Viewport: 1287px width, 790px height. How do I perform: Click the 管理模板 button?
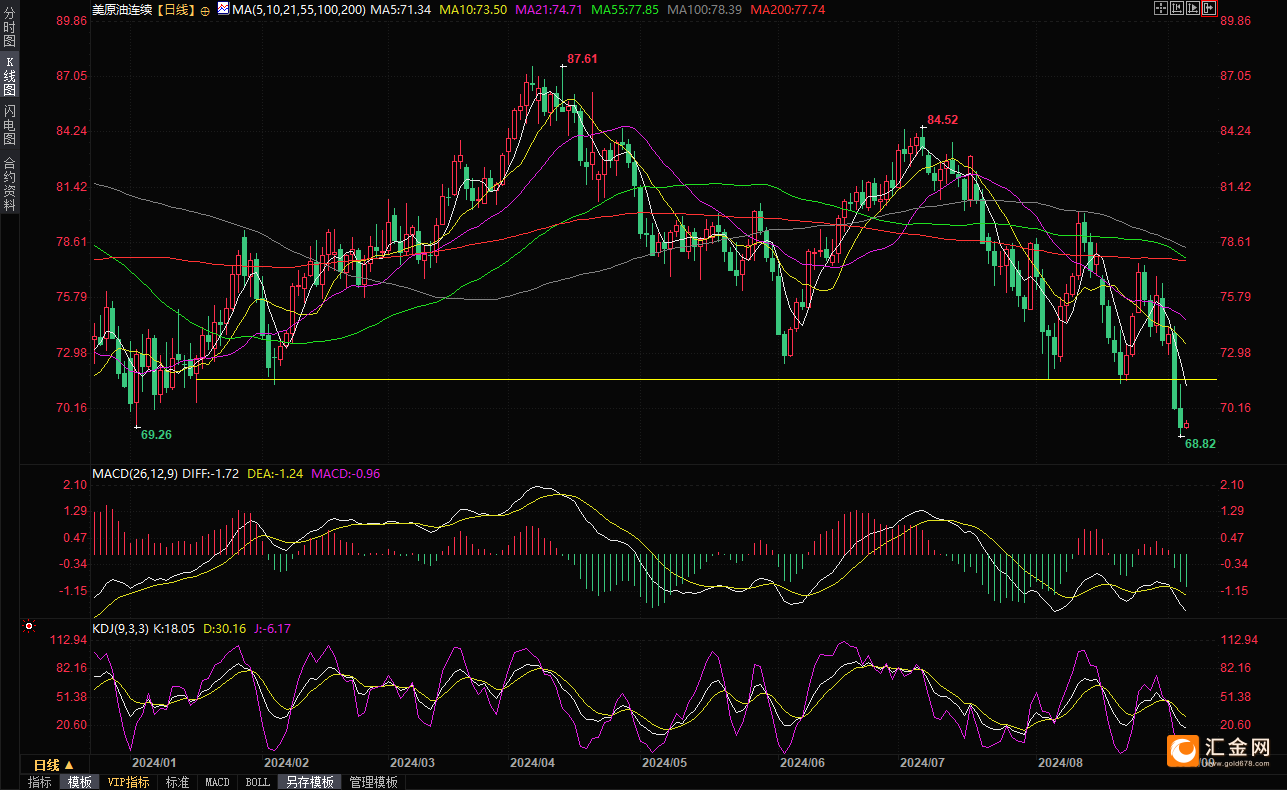click(373, 782)
